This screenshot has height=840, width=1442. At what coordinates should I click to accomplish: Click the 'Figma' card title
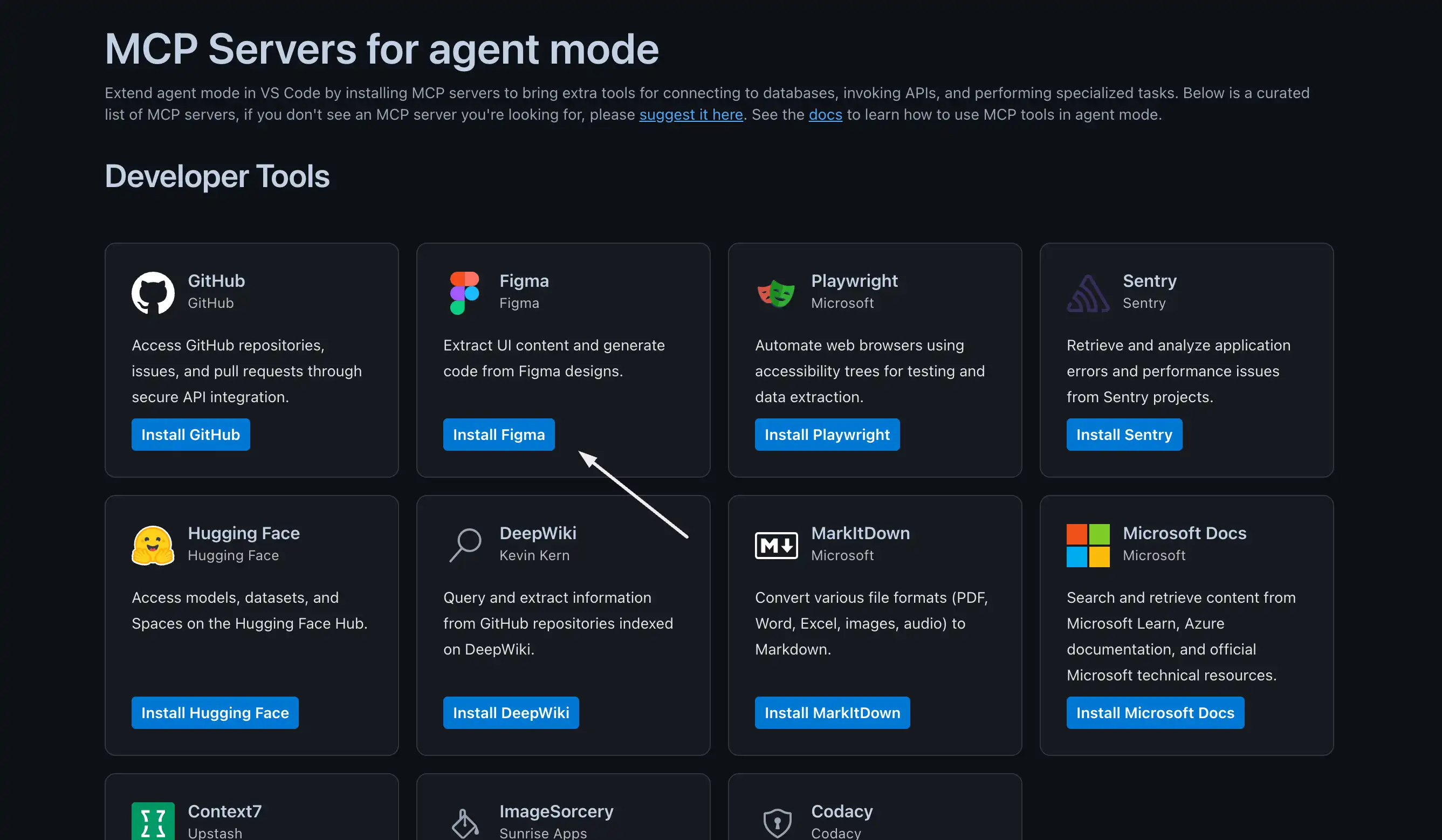point(524,281)
